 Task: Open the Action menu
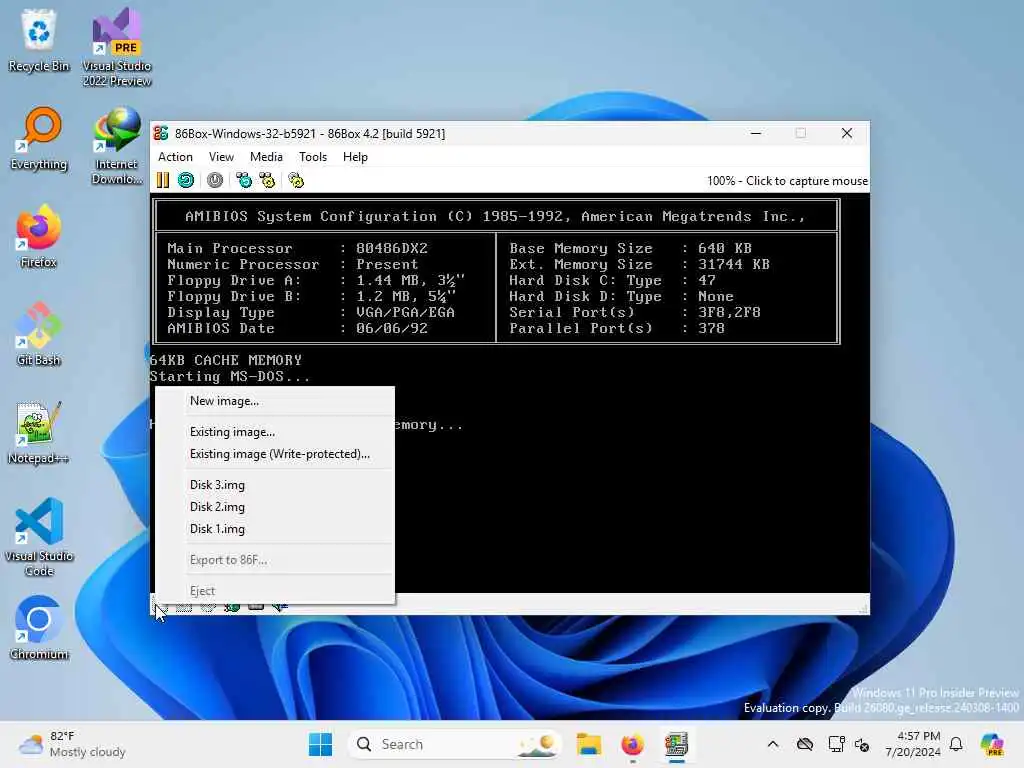[175, 157]
